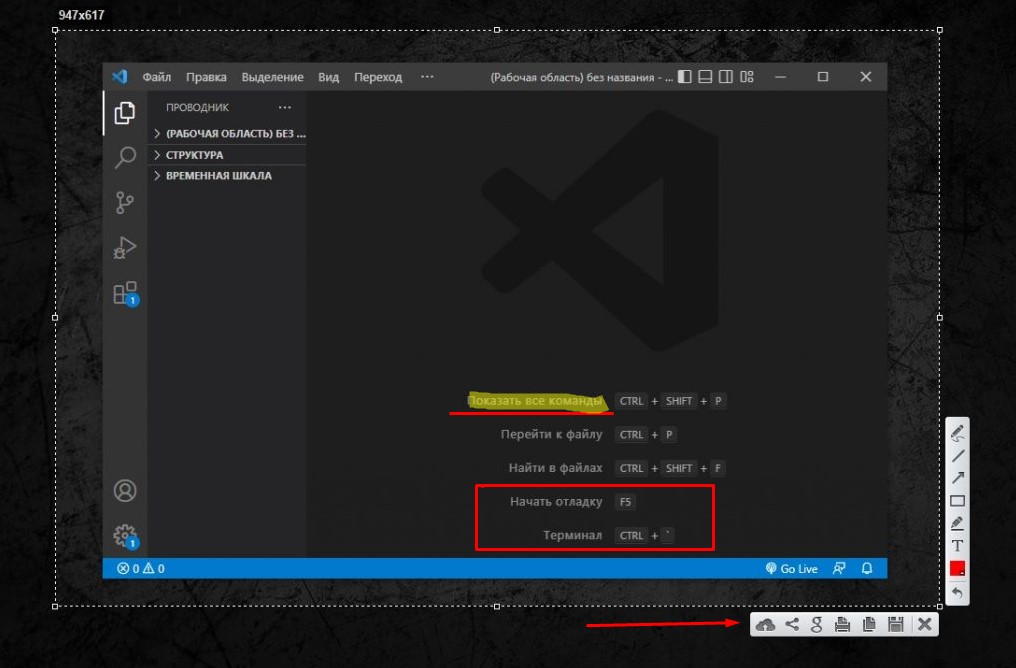Open the Переход menu
The height and width of the screenshot is (668, 1016).
click(x=378, y=76)
